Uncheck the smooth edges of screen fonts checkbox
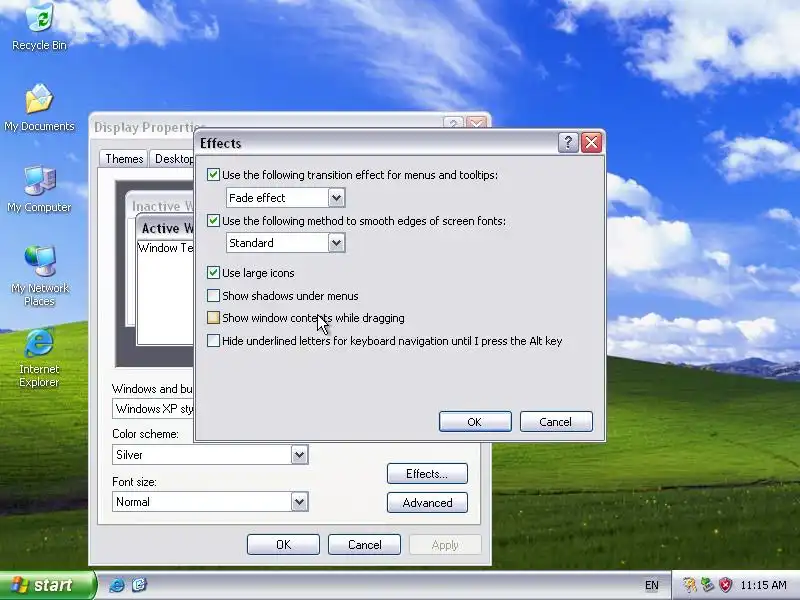This screenshot has height=600, width=800. coord(213,220)
